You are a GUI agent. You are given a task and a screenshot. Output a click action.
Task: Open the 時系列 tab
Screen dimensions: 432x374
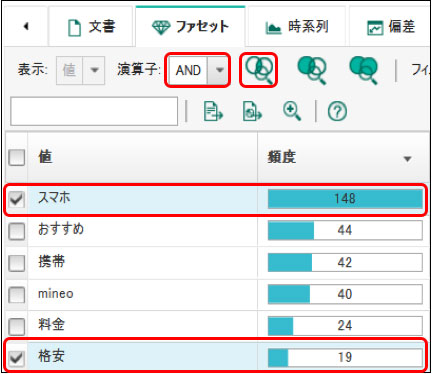297,27
